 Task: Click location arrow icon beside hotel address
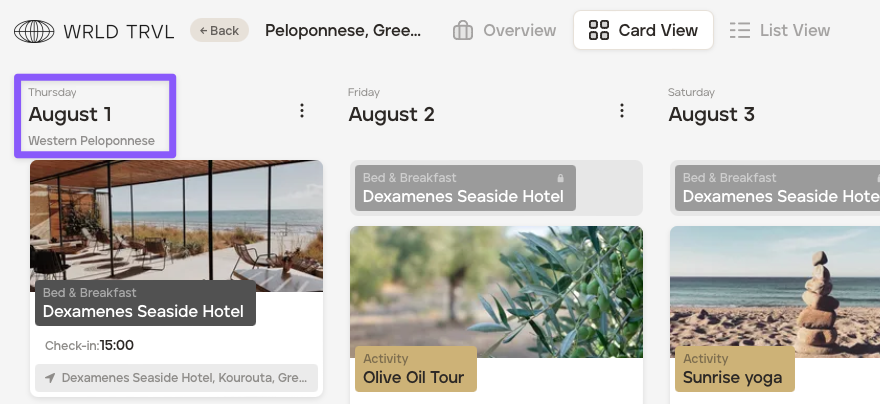click(x=49, y=378)
